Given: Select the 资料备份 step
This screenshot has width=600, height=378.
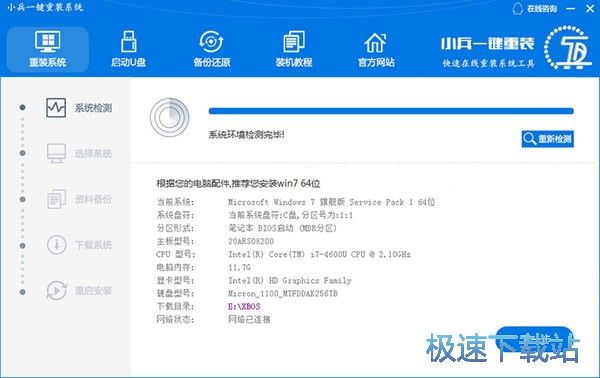Looking at the screenshot, I should pos(79,199).
